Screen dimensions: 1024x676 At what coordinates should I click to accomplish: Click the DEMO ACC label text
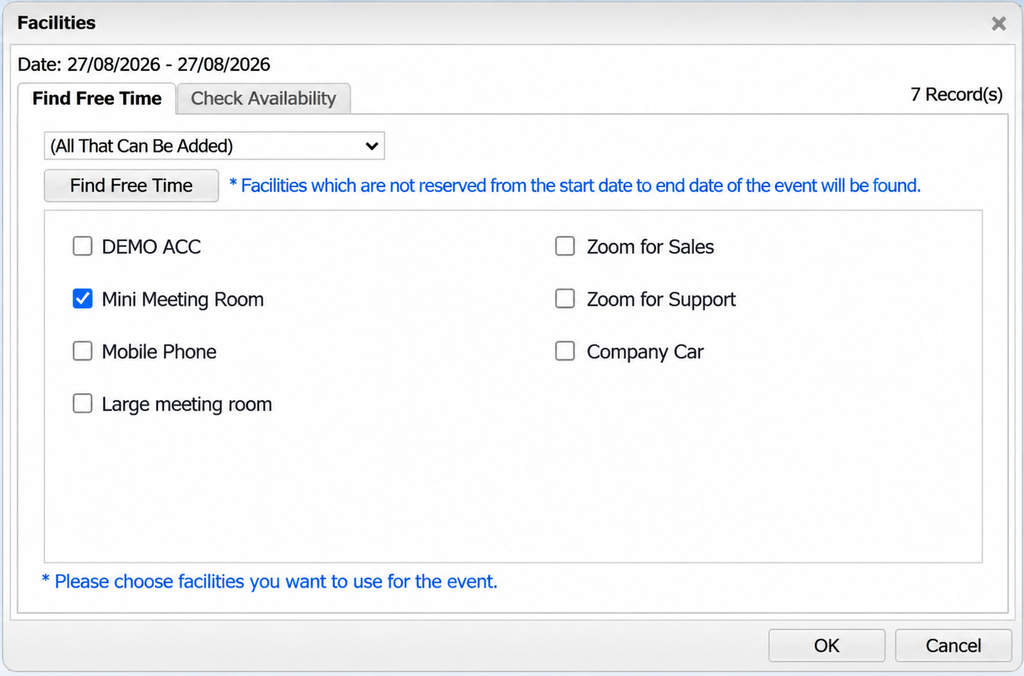[x=152, y=247]
